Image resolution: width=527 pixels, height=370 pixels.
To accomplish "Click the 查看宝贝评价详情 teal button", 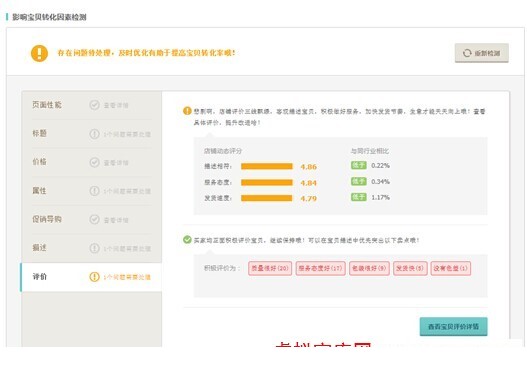I will click(453, 326).
